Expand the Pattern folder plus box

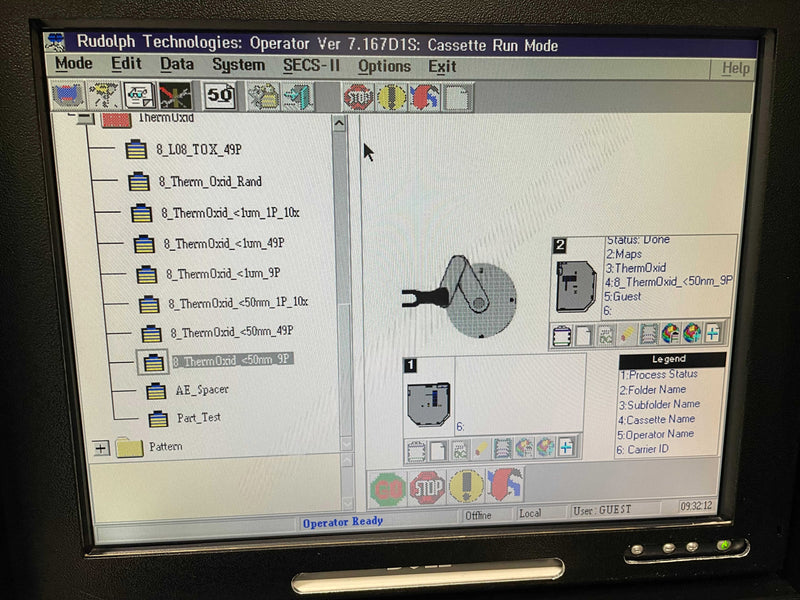coord(101,448)
